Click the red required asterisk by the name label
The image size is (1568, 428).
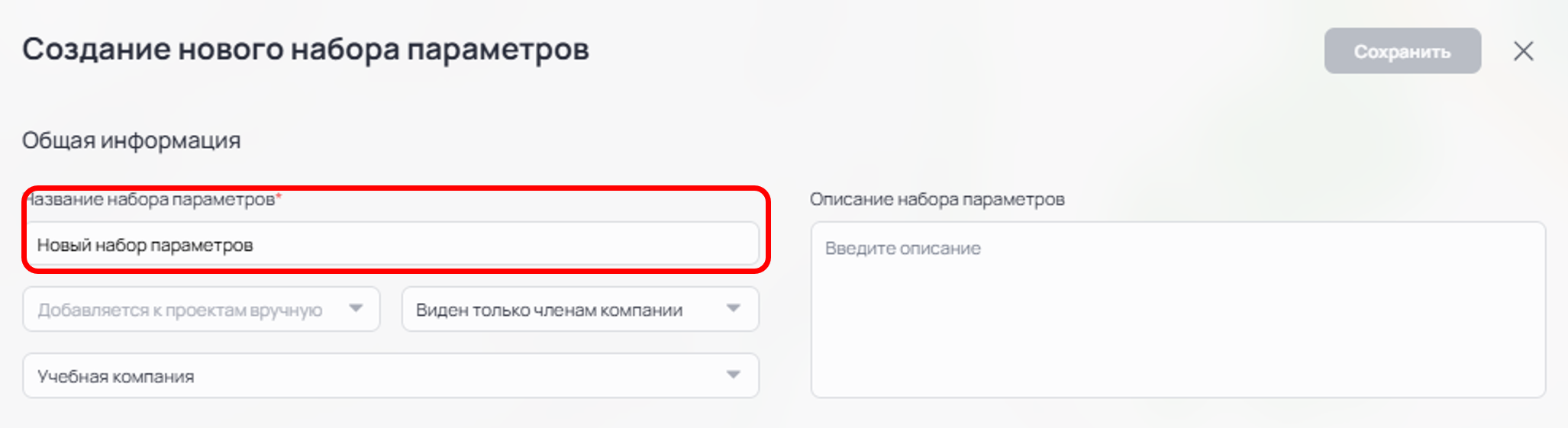click(x=279, y=197)
